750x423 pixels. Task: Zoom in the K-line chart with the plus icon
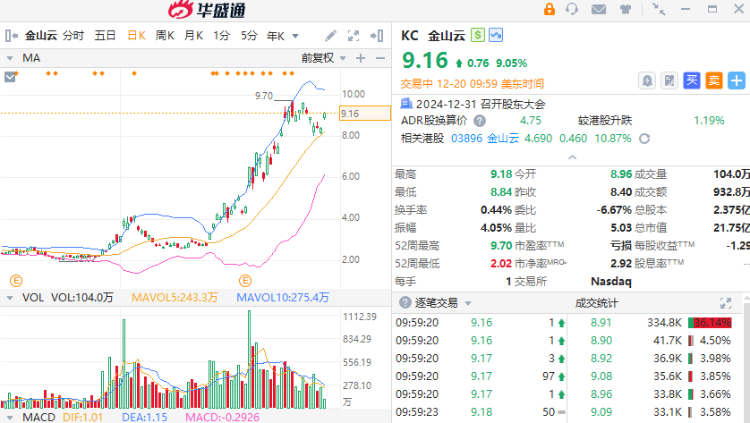coord(361,58)
